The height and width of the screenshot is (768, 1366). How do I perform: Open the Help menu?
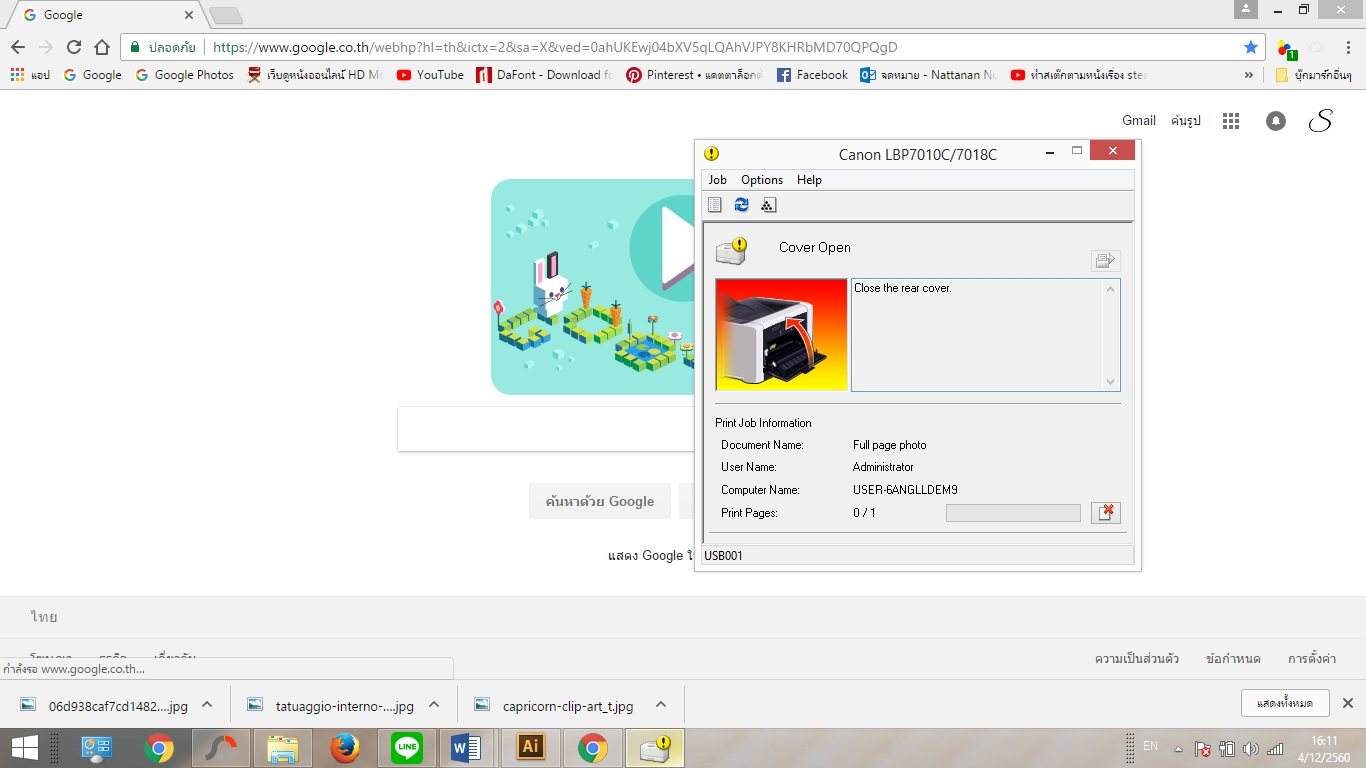point(809,180)
